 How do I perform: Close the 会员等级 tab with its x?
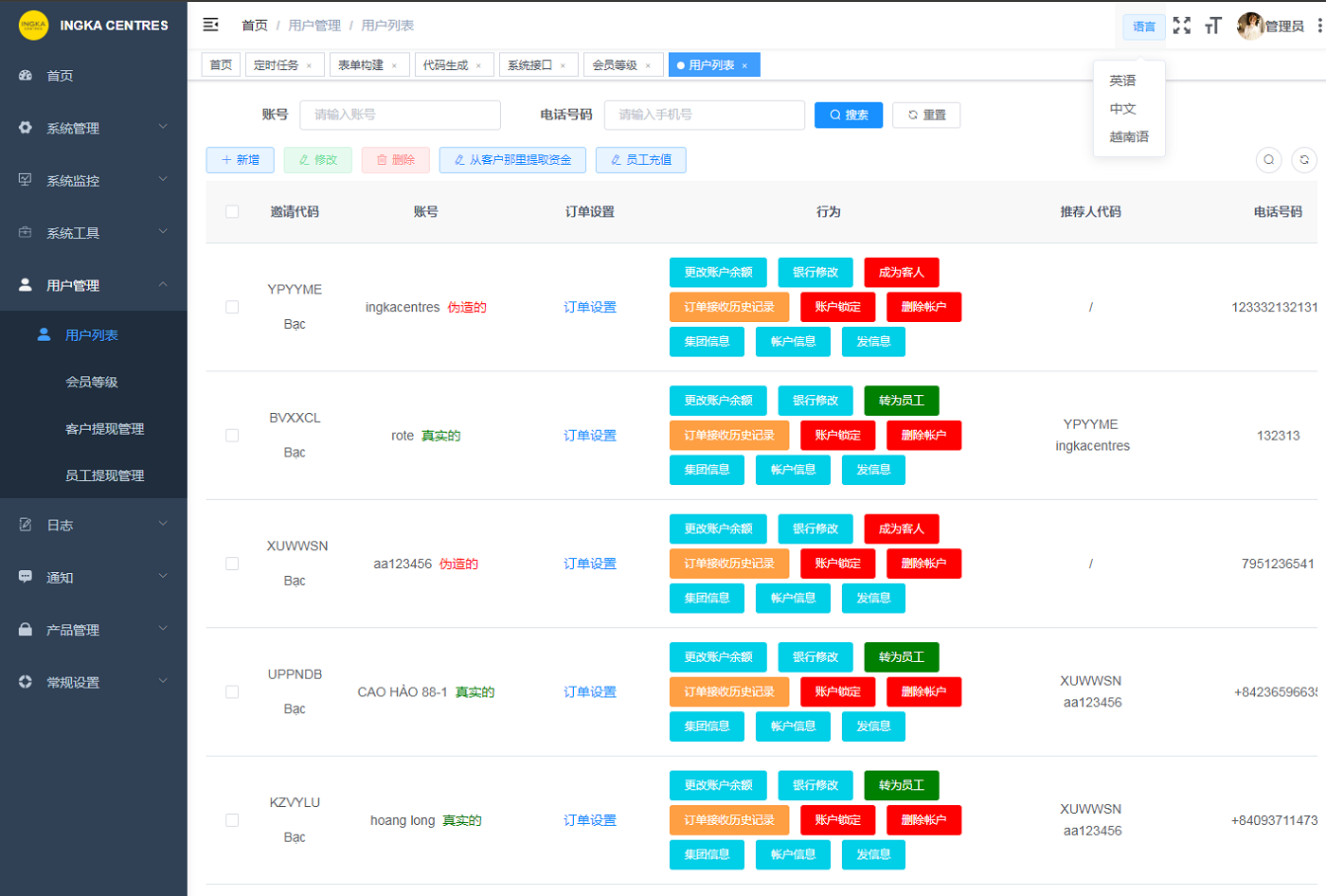(x=648, y=65)
